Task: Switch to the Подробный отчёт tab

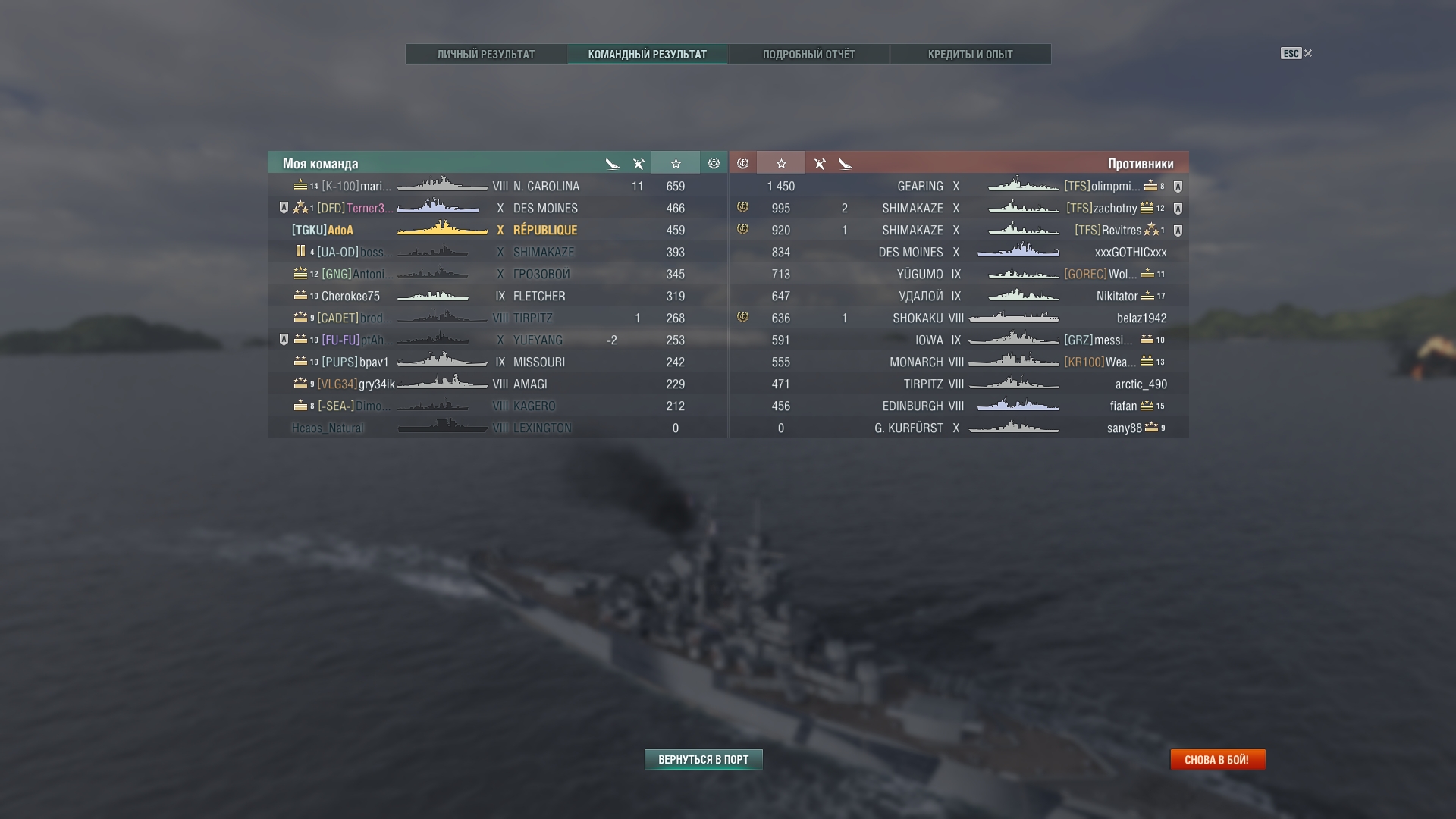Action: click(x=808, y=55)
